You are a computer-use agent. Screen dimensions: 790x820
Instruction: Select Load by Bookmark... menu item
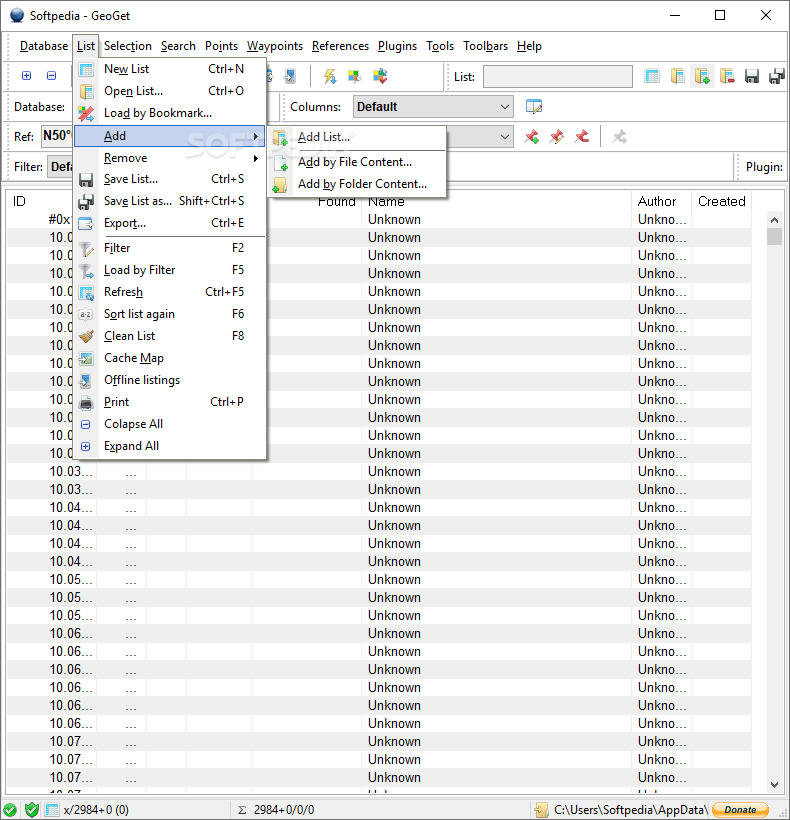(170, 113)
